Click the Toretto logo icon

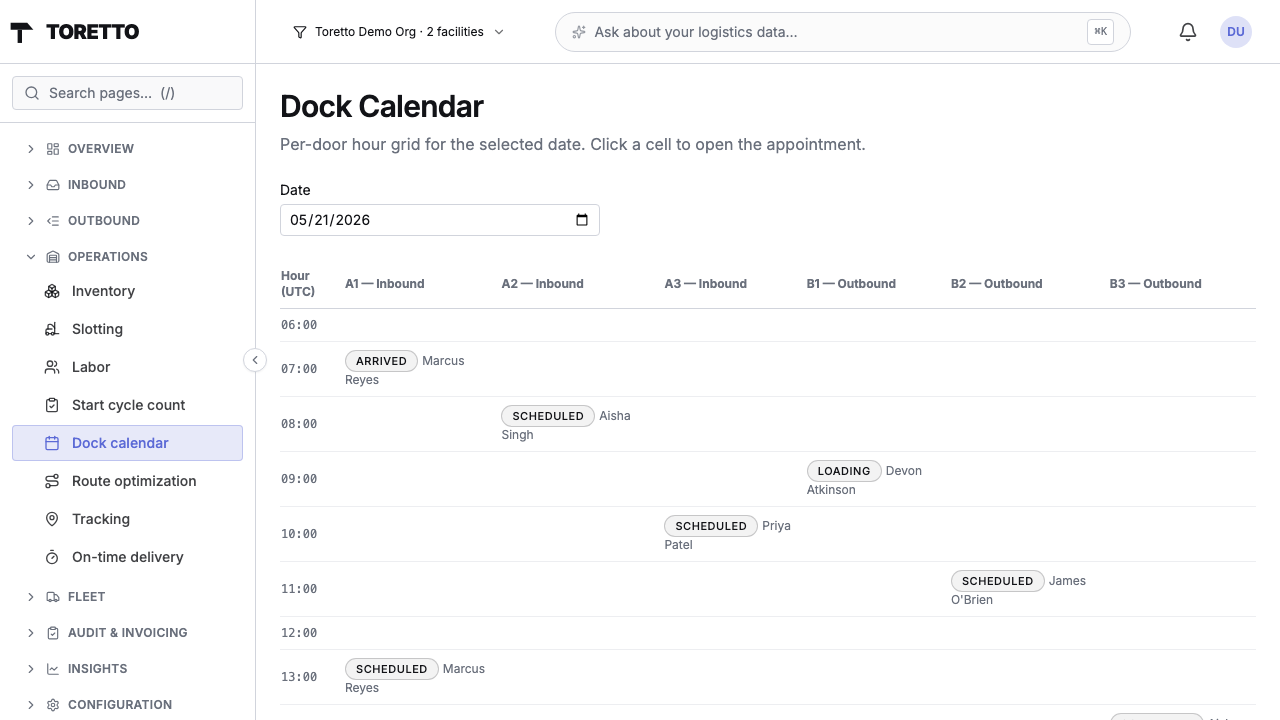pyautogui.click(x=21, y=32)
